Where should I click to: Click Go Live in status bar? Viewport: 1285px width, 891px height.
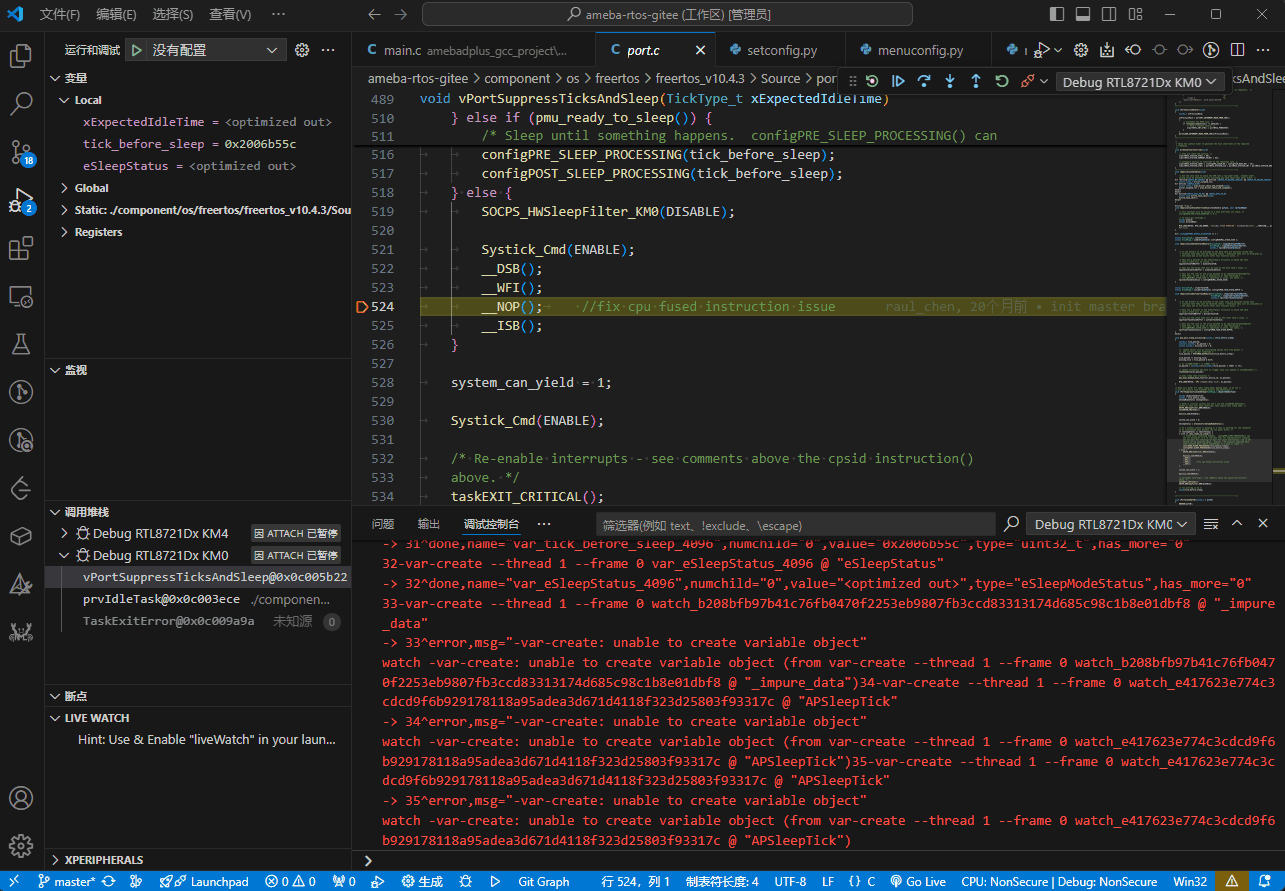(917, 882)
